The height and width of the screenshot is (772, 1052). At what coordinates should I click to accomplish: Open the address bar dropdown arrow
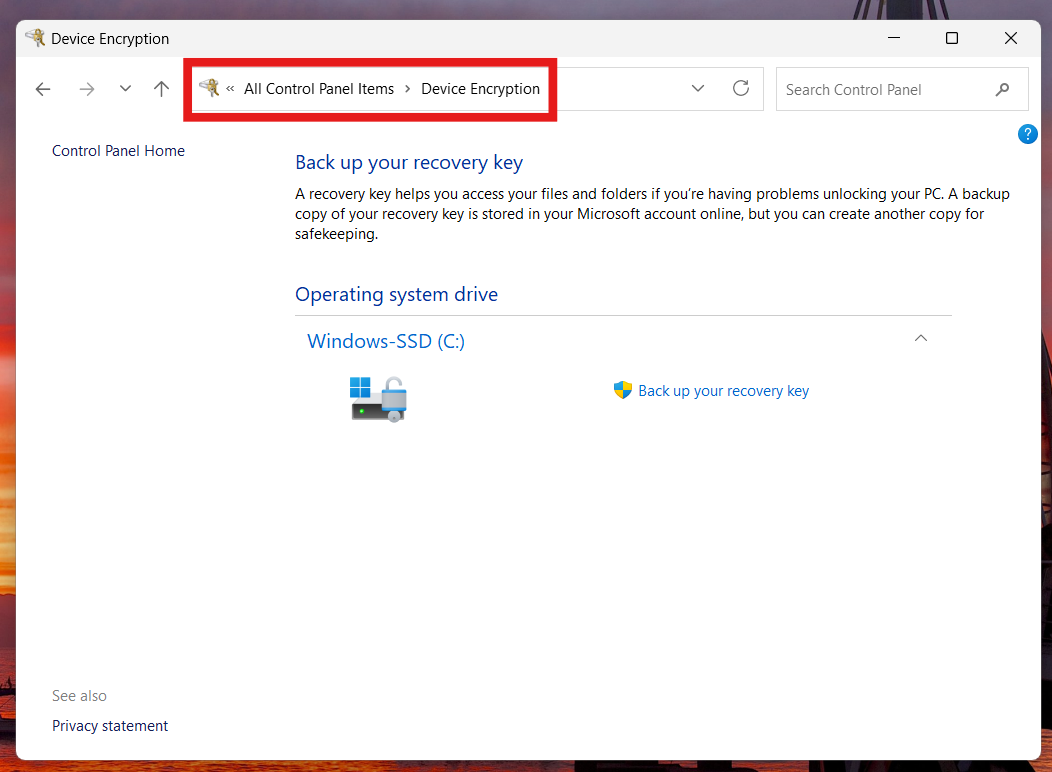tap(698, 88)
